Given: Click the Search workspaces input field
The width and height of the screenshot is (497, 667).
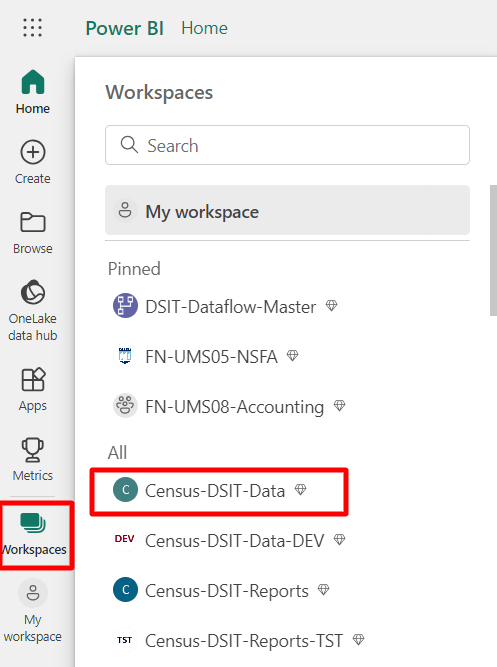Looking at the screenshot, I should (287, 145).
